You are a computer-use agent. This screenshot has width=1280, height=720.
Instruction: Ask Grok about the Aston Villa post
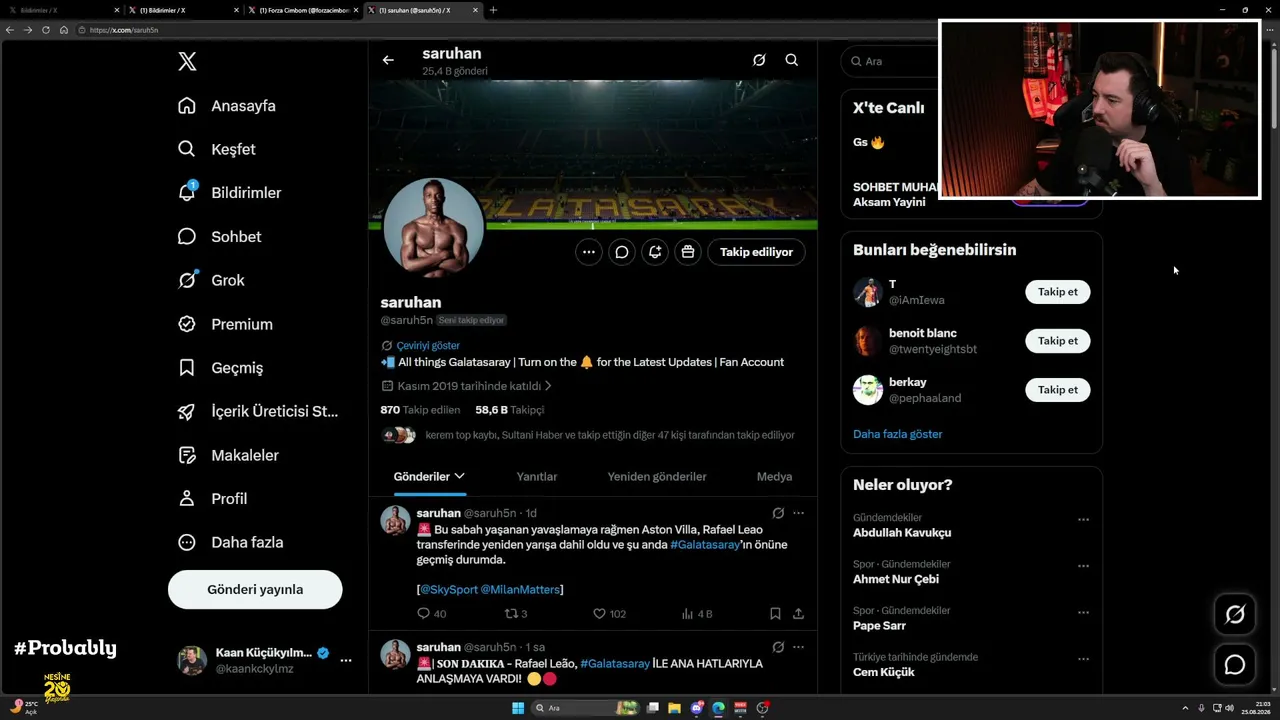point(778,513)
